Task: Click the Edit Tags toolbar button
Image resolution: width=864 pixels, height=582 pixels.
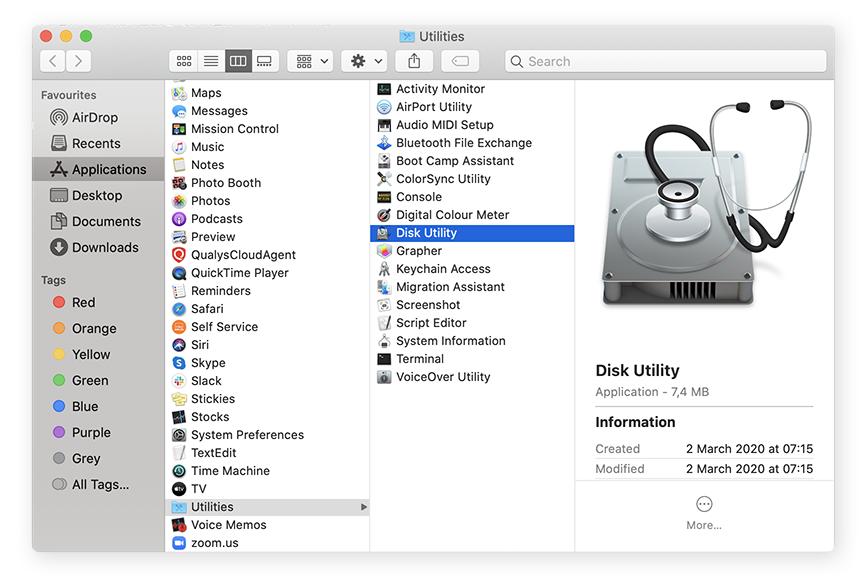Action: pyautogui.click(x=460, y=61)
